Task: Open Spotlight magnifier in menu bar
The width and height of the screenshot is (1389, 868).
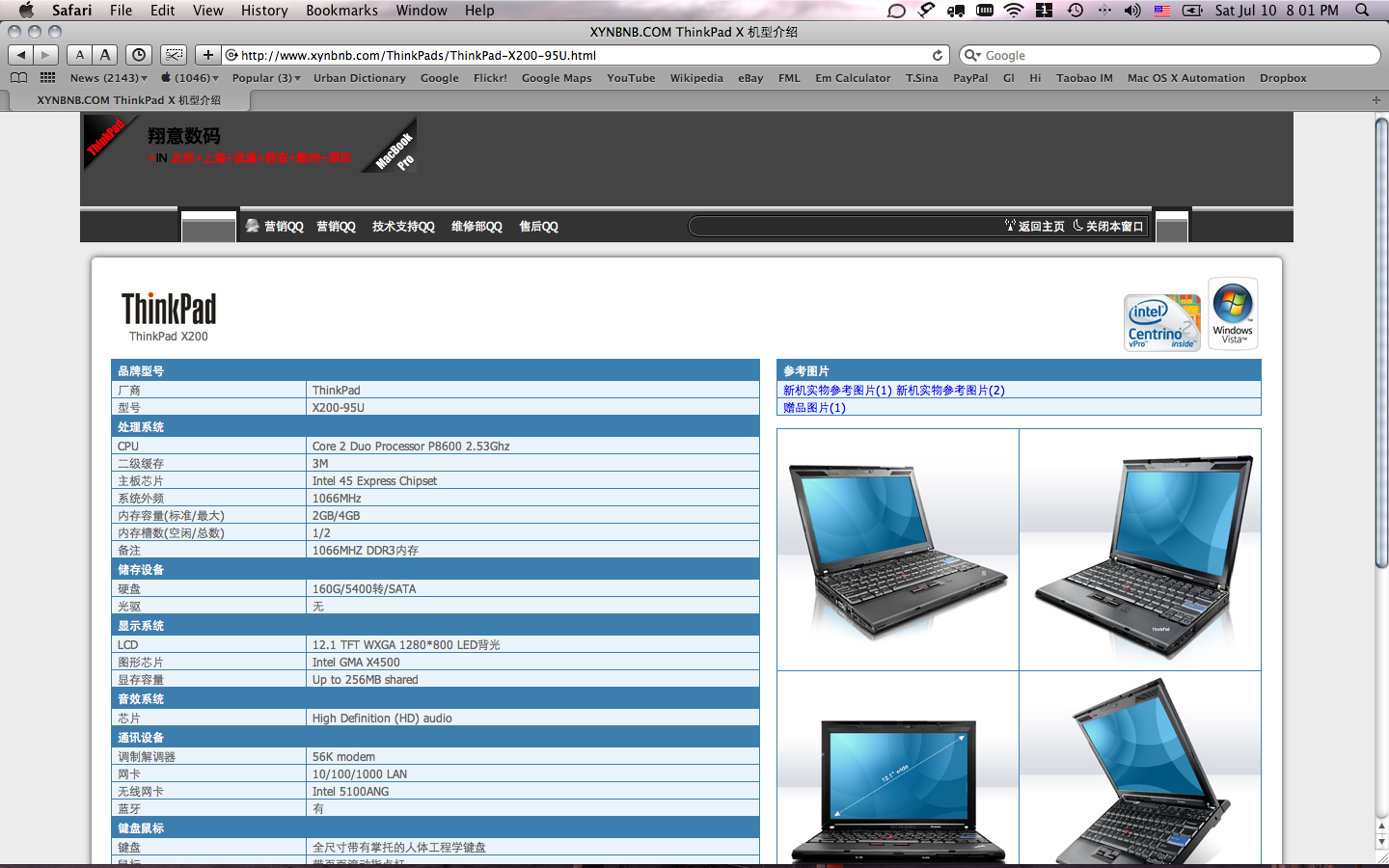Action: tap(1362, 10)
